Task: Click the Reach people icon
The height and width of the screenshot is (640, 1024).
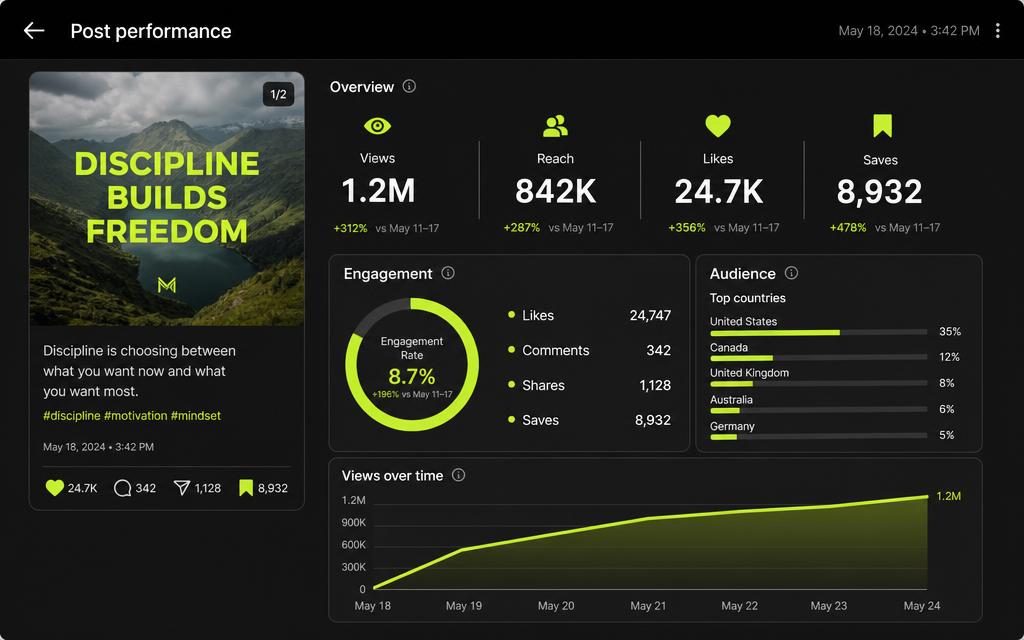Action: [x=555, y=126]
